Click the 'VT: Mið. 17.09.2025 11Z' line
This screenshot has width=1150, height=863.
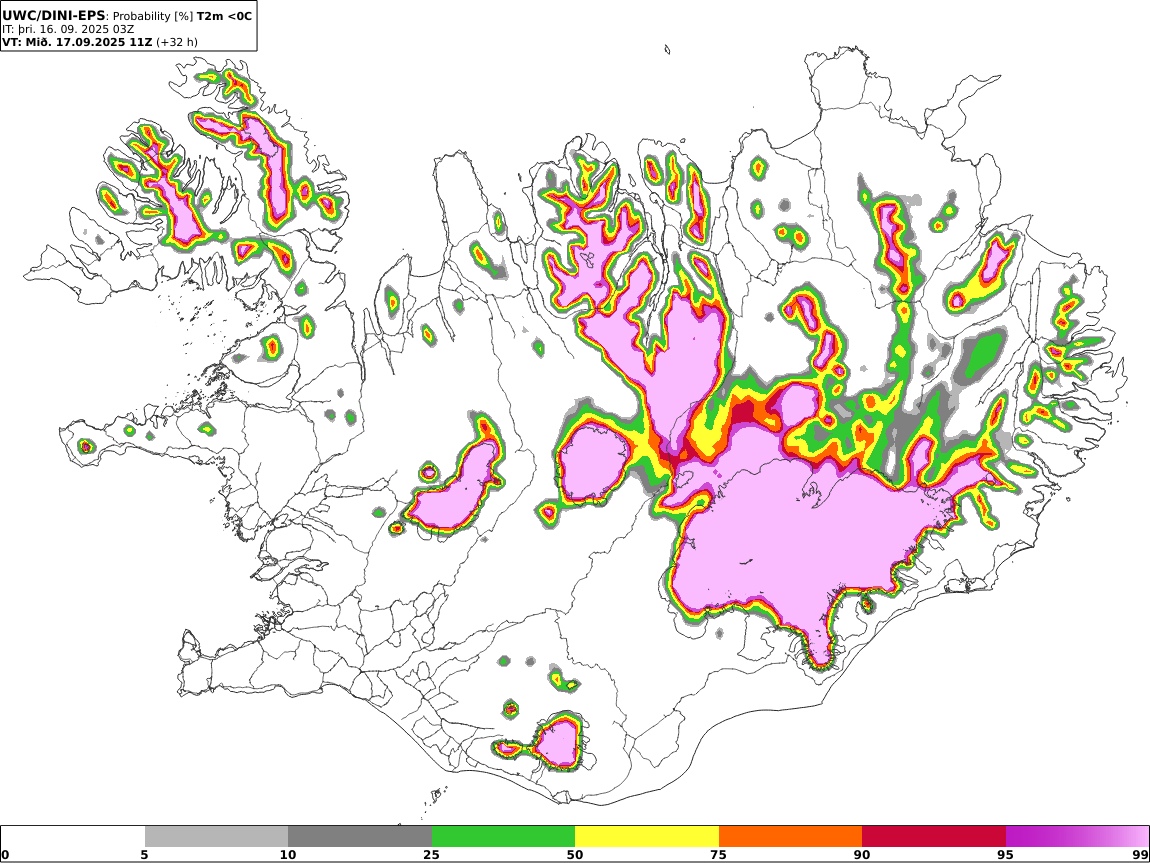(x=77, y=42)
